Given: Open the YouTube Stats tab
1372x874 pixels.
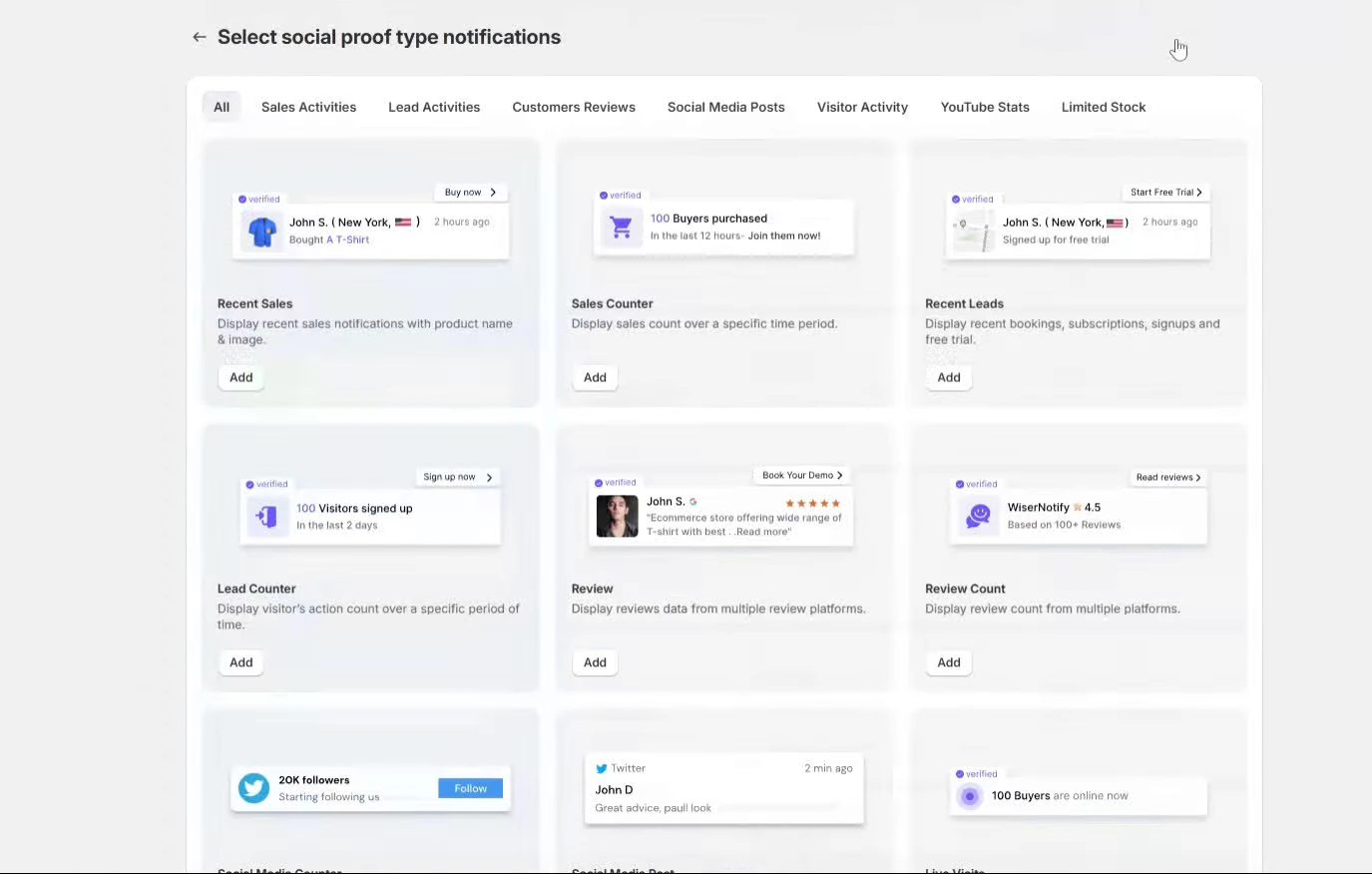Looking at the screenshot, I should pos(985,107).
